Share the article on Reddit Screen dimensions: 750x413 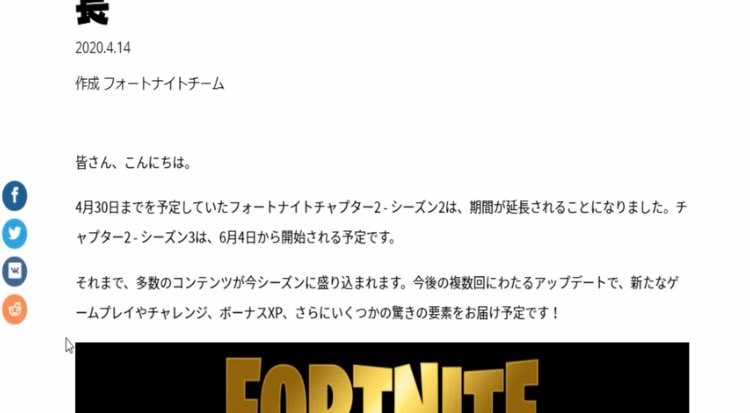click(14, 309)
